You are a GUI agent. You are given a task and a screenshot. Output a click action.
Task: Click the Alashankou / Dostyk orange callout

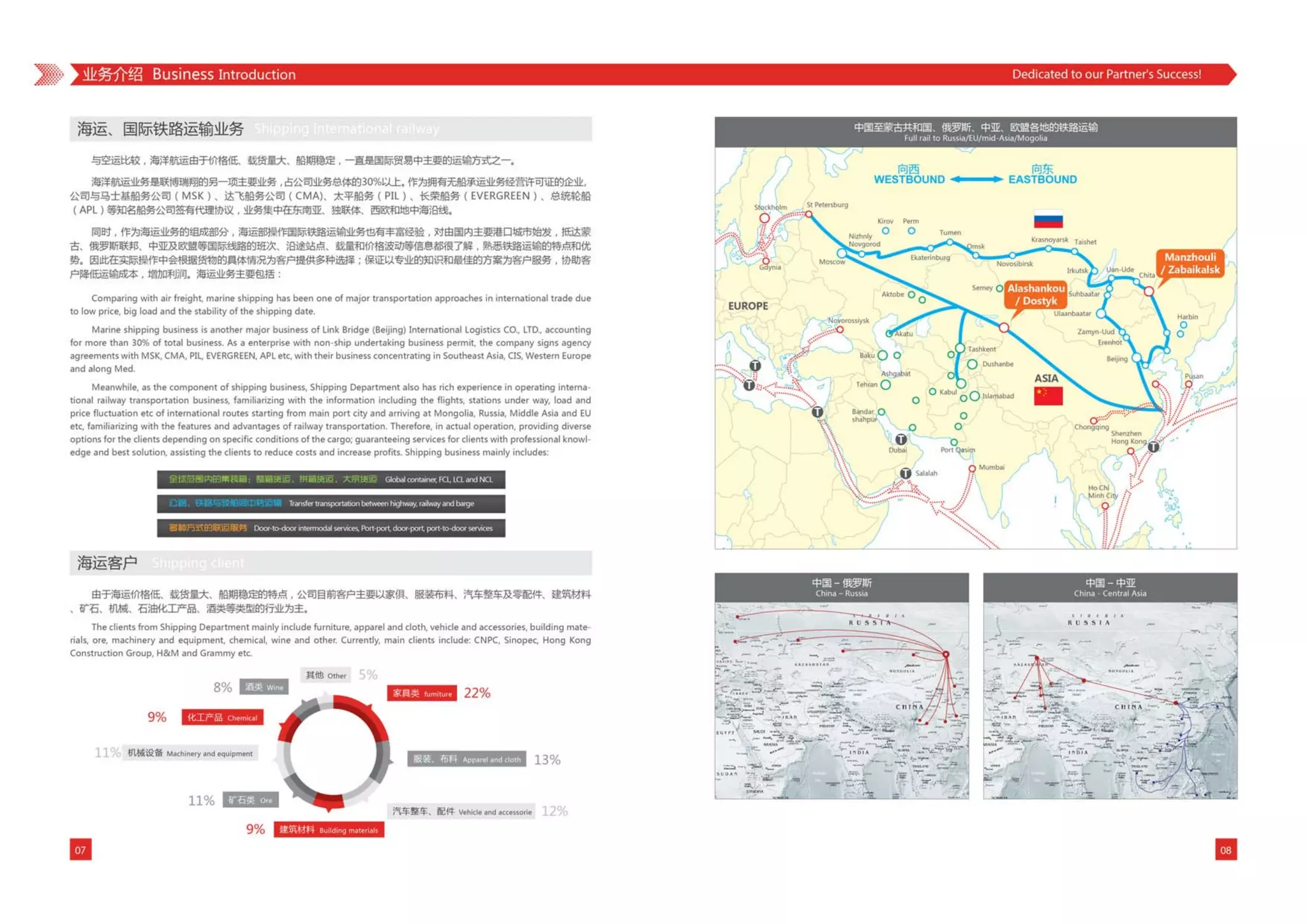click(x=1036, y=294)
